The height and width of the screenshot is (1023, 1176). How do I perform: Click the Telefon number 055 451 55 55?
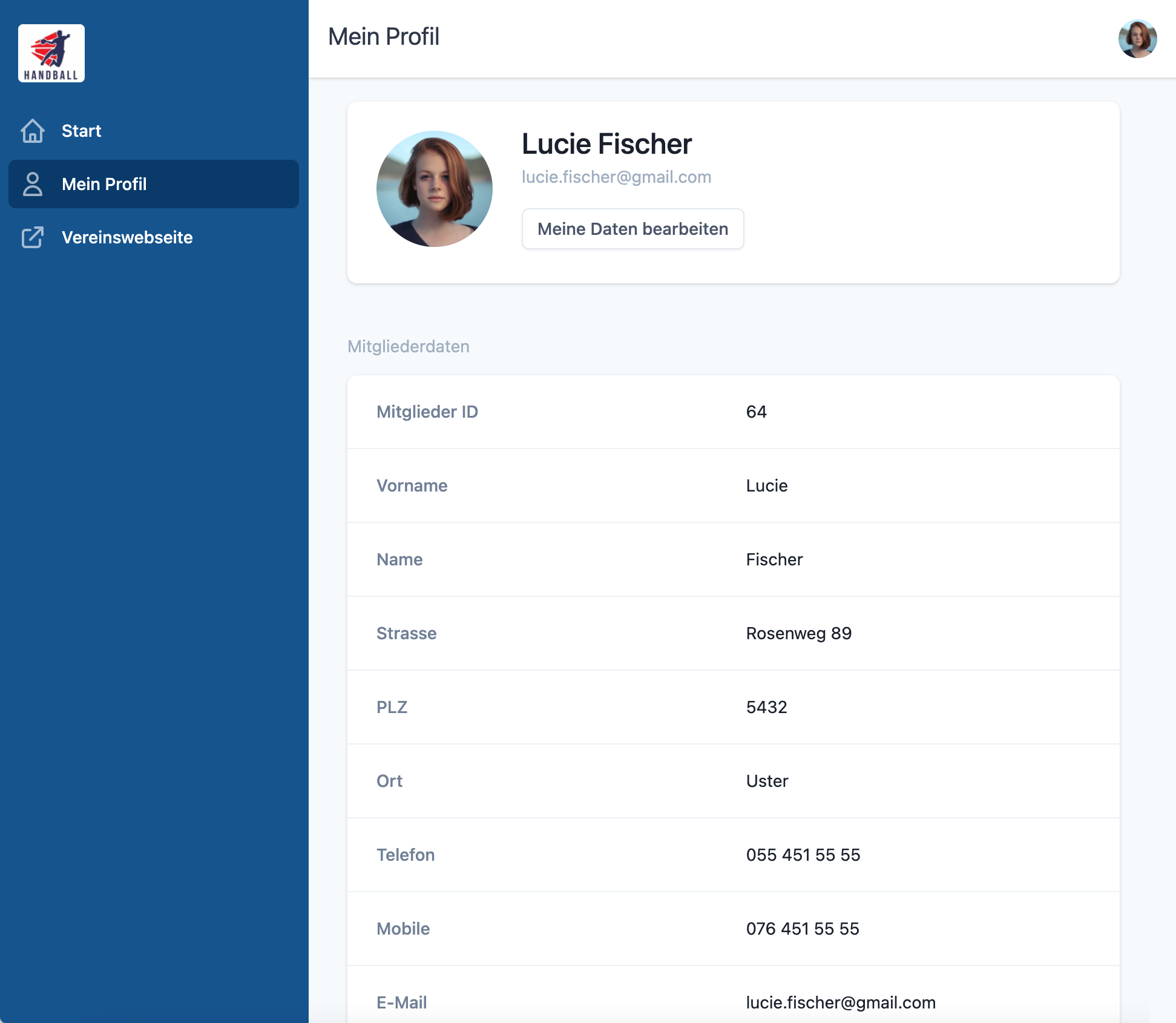(803, 855)
